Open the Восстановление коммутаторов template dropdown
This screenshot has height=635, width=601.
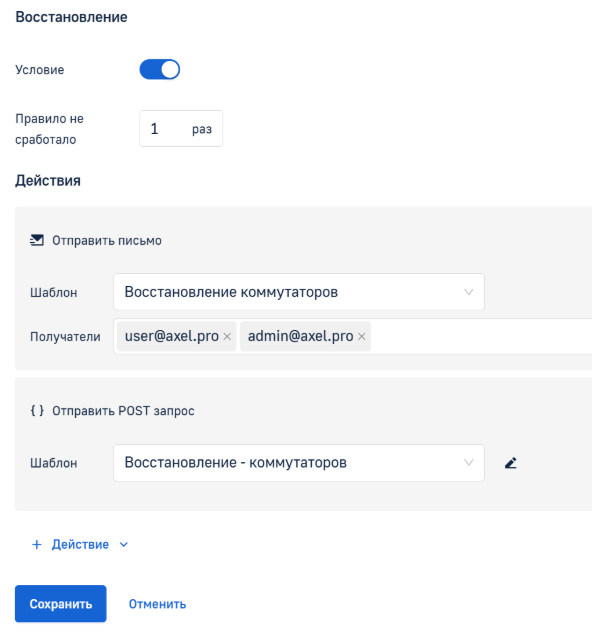(299, 292)
